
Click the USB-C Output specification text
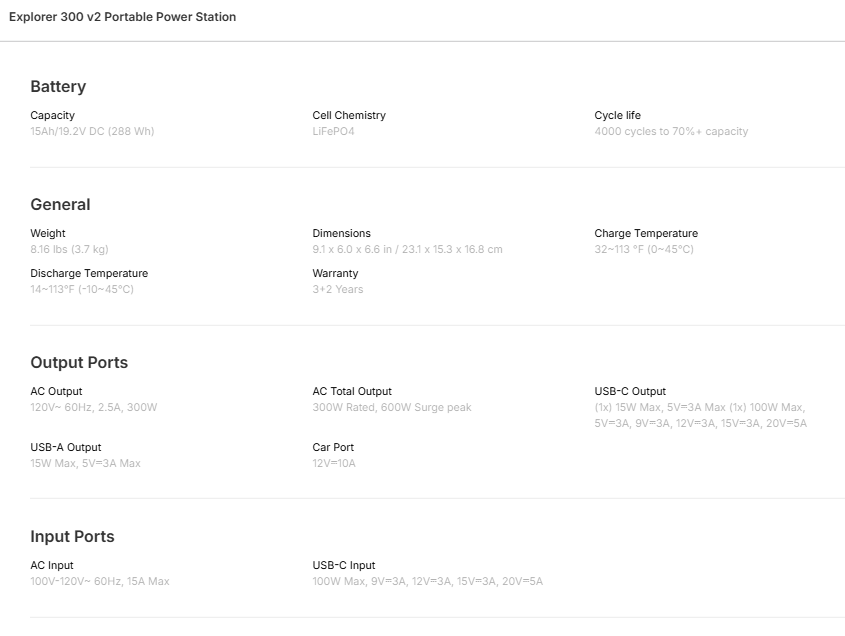click(x=700, y=415)
